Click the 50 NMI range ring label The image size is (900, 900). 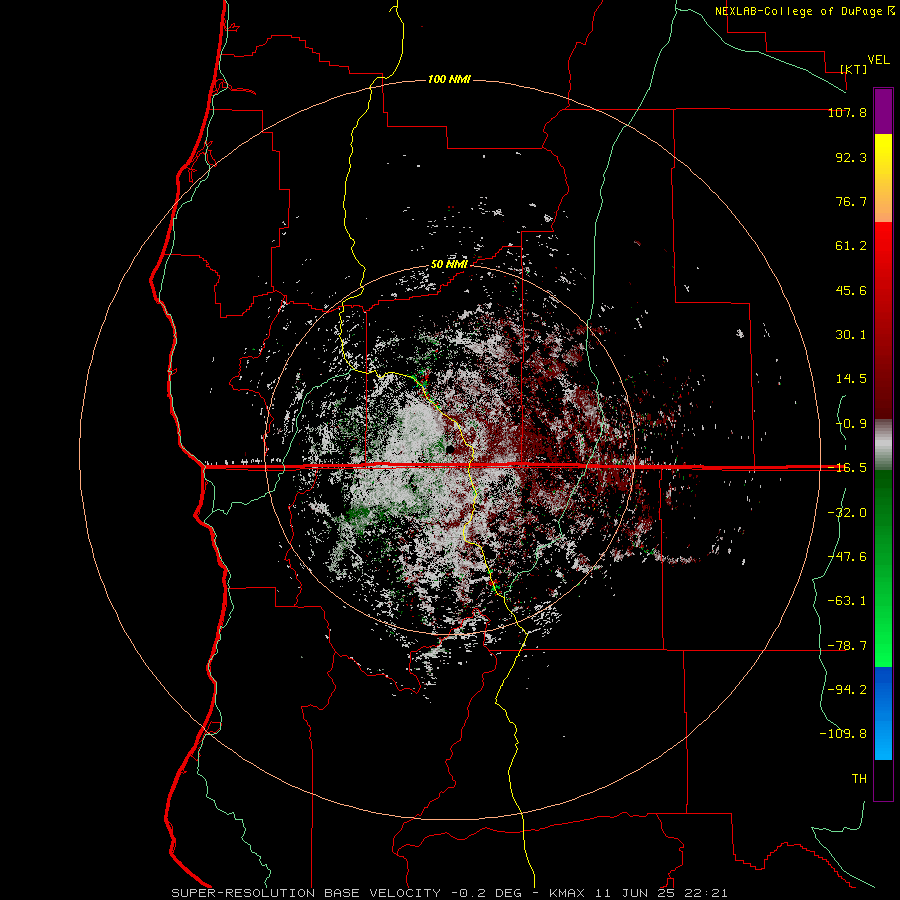[449, 265]
